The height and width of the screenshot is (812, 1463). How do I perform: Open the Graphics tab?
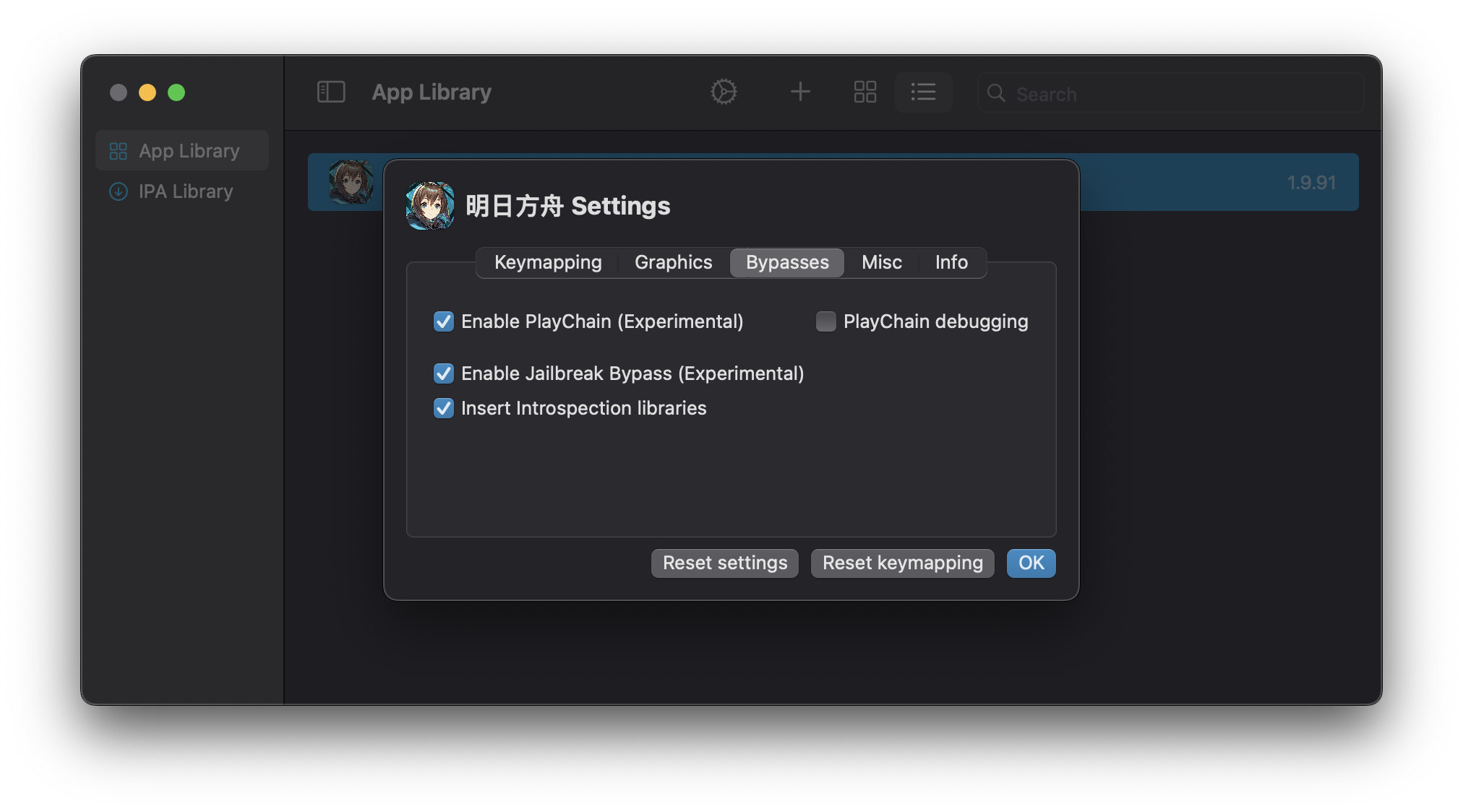click(672, 262)
